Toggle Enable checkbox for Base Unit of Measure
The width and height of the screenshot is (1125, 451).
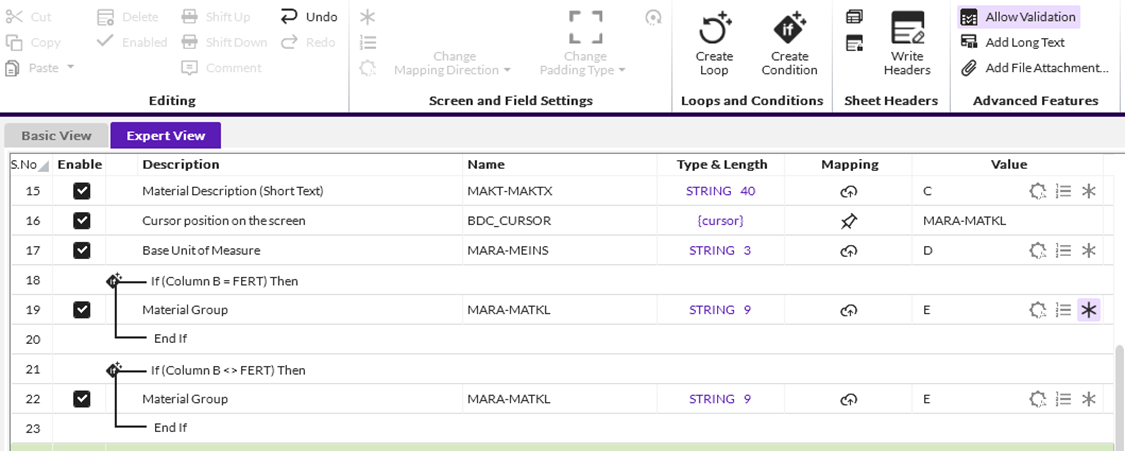click(x=82, y=250)
